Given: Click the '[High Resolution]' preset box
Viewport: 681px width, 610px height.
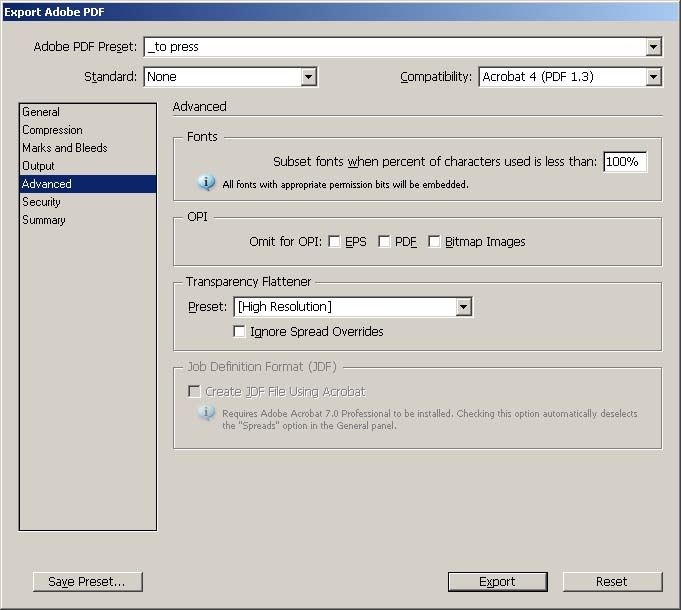Looking at the screenshot, I should pyautogui.click(x=353, y=307).
